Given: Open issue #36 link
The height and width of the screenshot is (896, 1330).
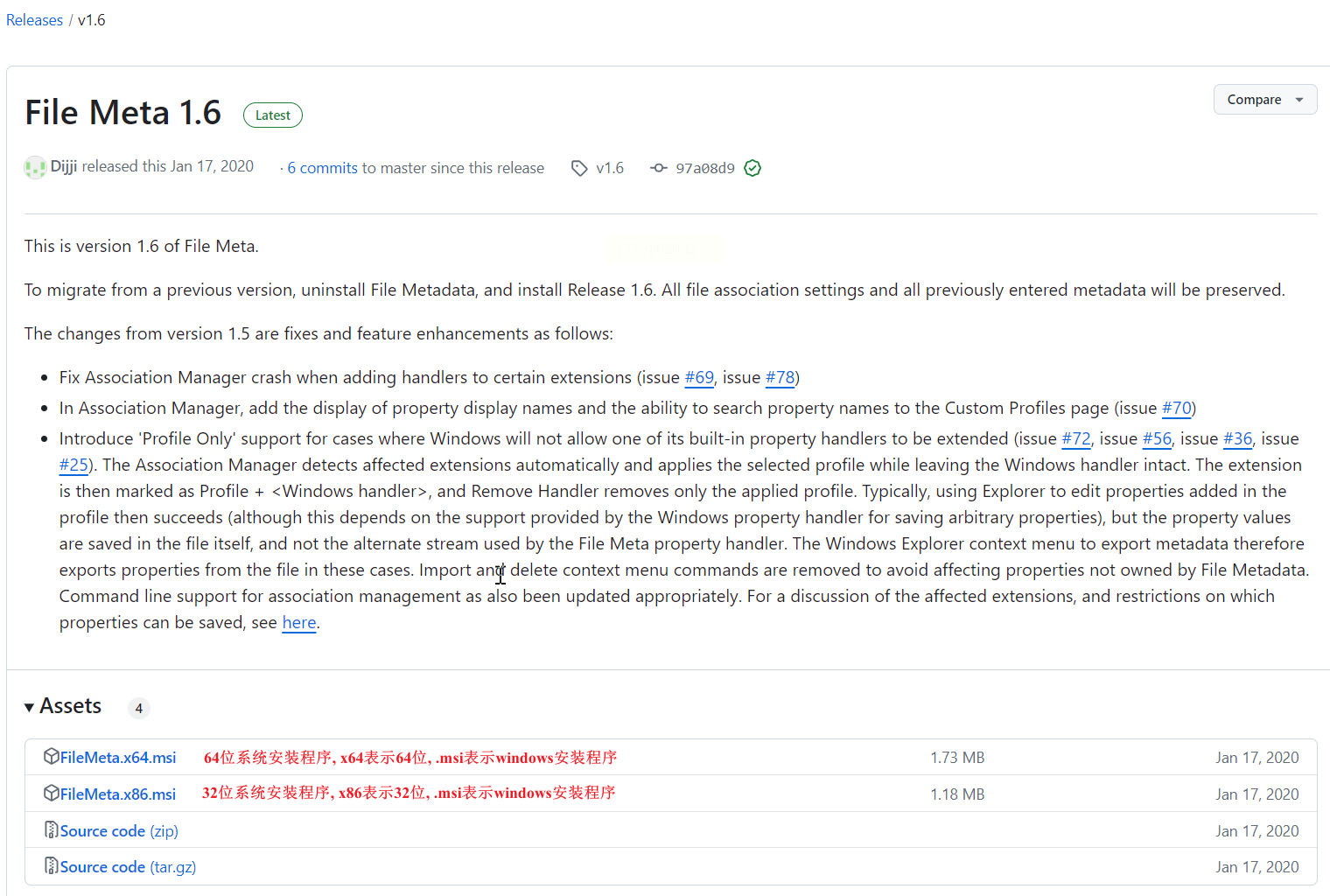Looking at the screenshot, I should tap(1238, 438).
